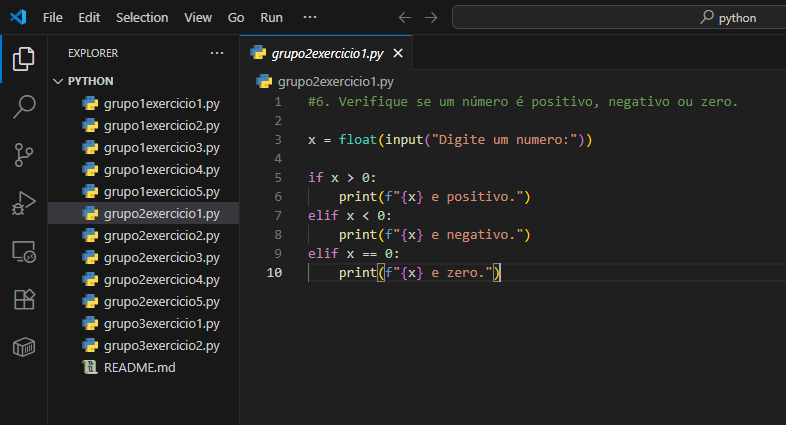Click the 'e negativo.' print statement
The height and width of the screenshot is (425, 786).
435,235
